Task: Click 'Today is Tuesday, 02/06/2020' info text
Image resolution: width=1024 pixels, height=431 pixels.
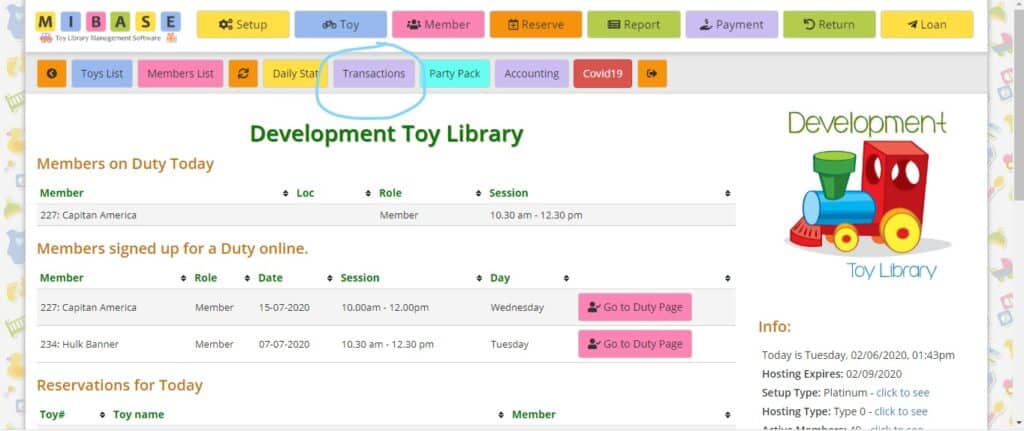Action: 858,355
